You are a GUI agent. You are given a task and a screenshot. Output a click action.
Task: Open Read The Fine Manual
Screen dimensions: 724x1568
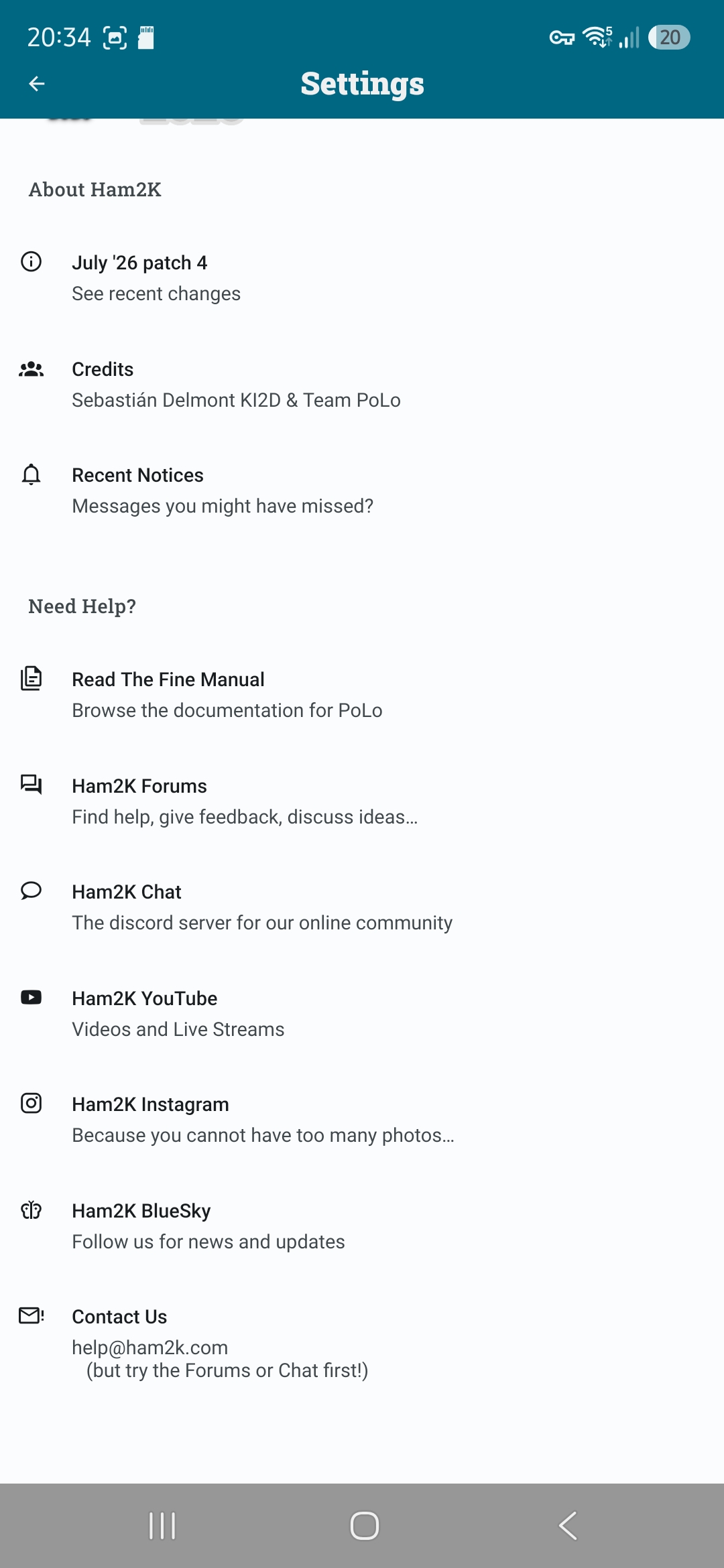[x=362, y=694]
